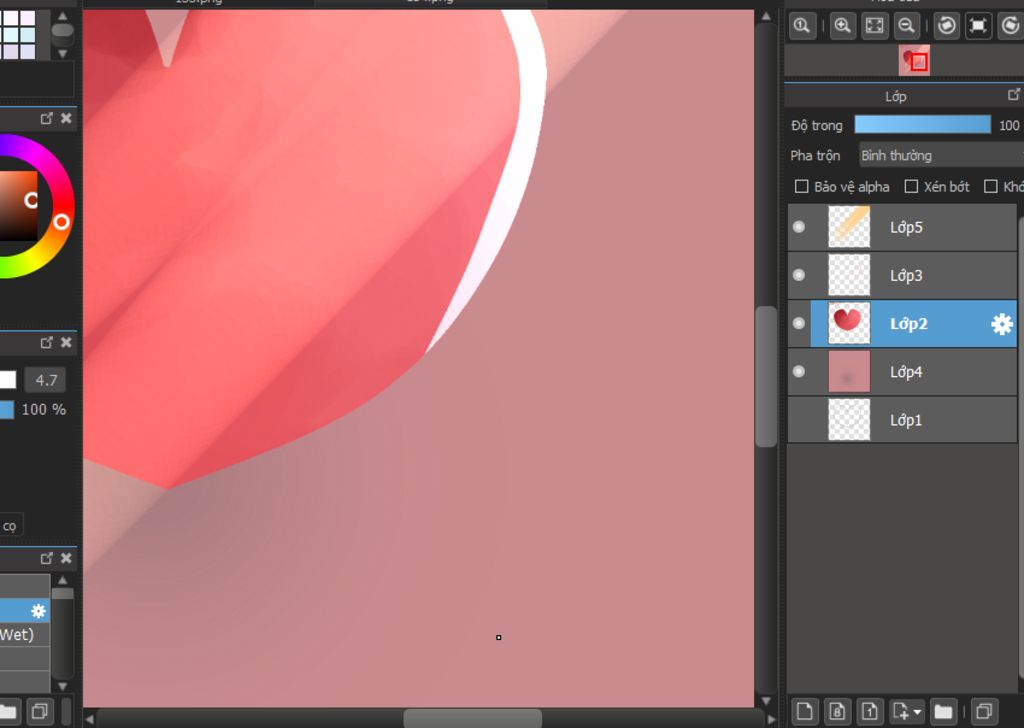This screenshot has height=728, width=1024.
Task: Open the Pha trộn blend mode dropdown
Action: pos(940,155)
